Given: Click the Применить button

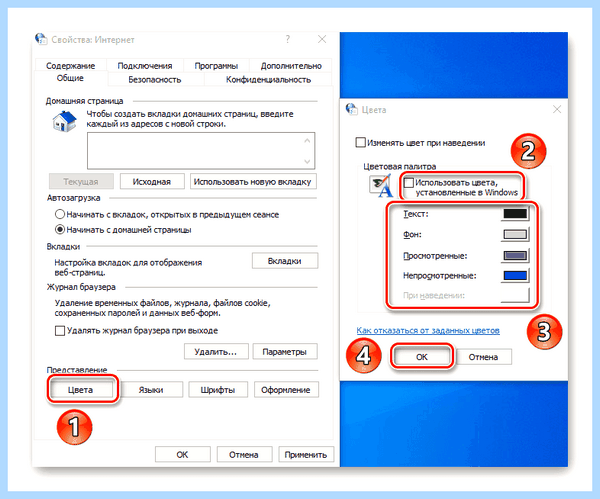Looking at the screenshot, I should coord(306,455).
